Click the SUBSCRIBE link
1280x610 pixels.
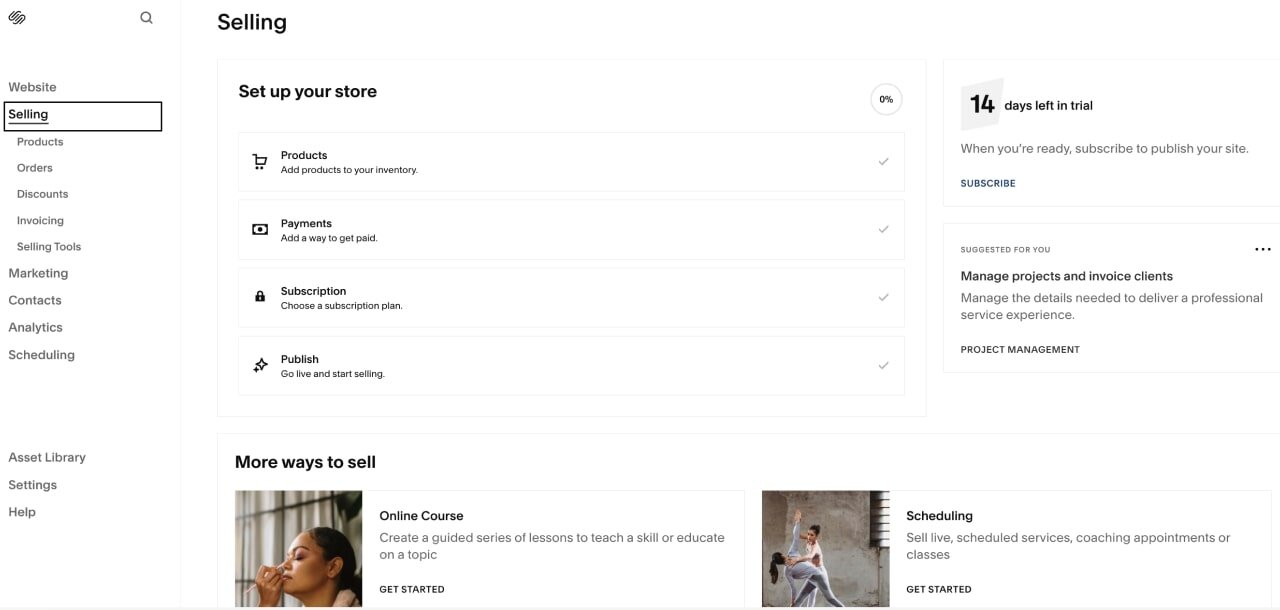click(x=988, y=184)
